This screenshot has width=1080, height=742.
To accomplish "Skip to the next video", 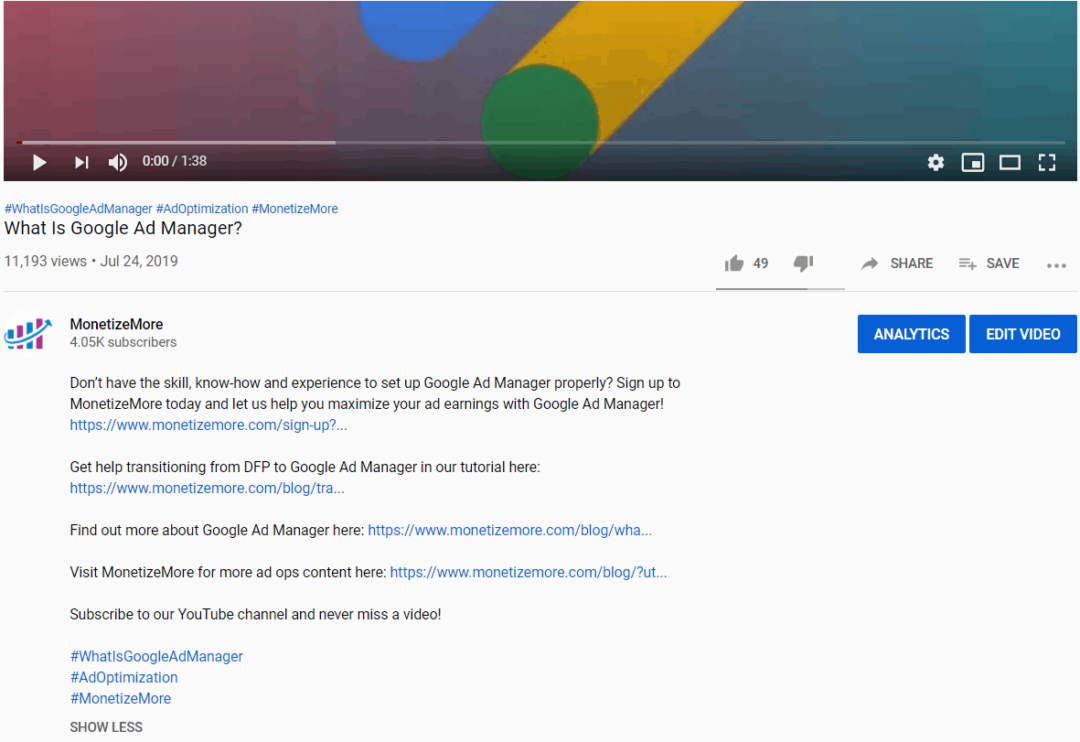I will (80, 161).
